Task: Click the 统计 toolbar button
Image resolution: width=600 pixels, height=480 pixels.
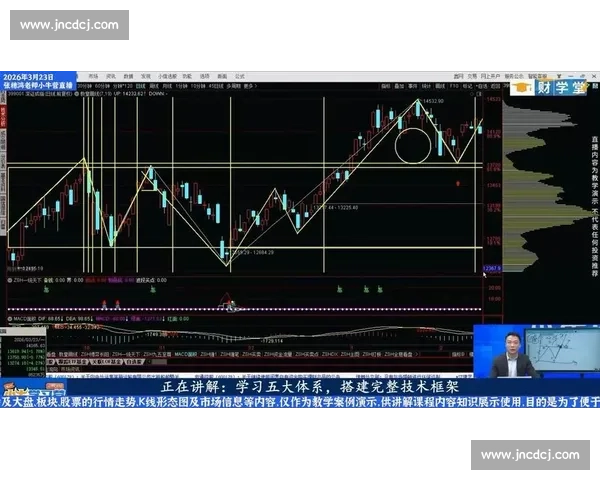Action: (x=426, y=86)
